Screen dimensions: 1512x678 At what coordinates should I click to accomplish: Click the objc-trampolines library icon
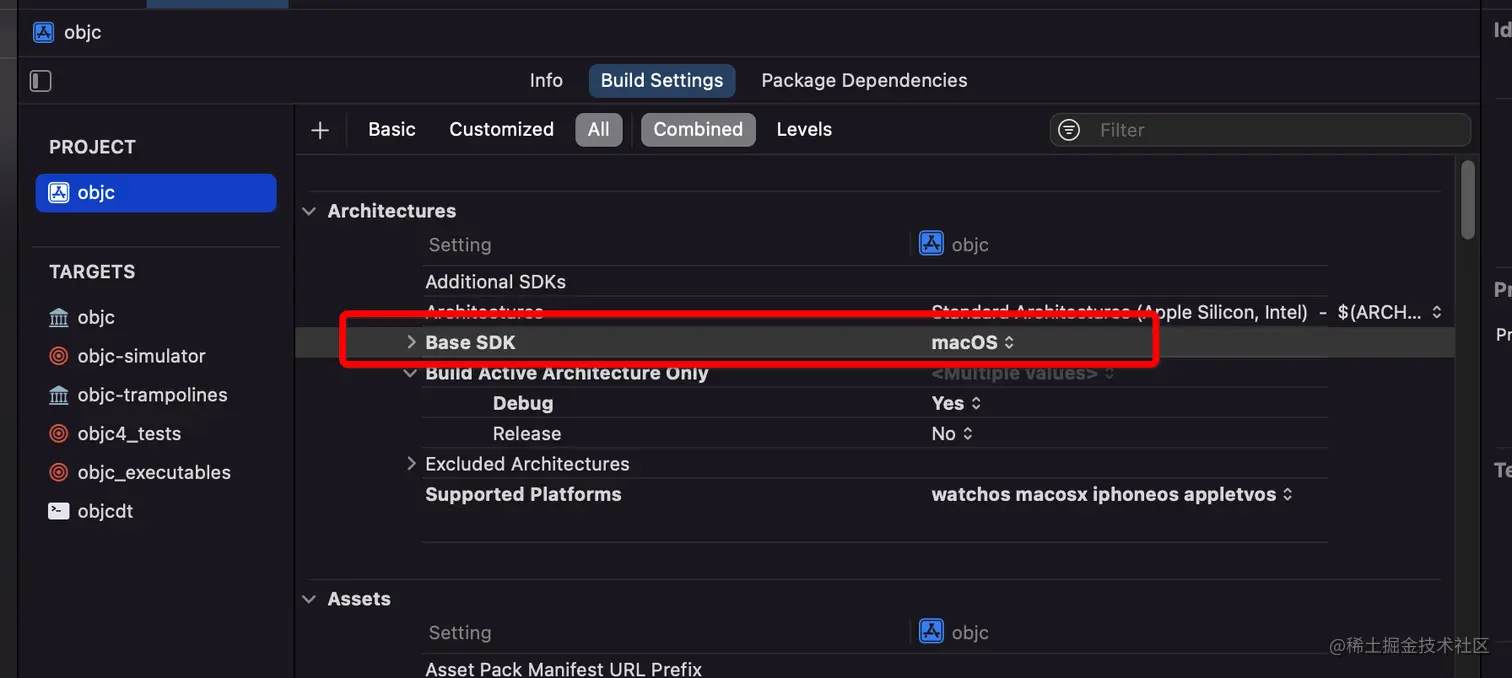[x=59, y=395]
